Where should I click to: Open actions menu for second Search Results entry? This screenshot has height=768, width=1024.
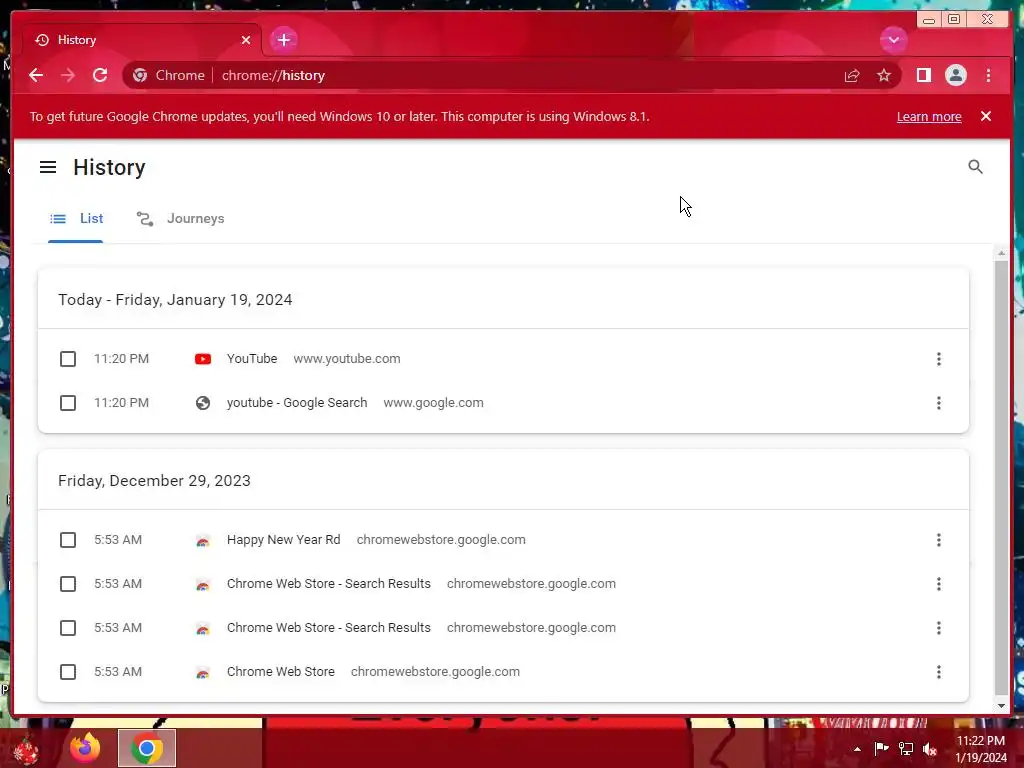938,628
